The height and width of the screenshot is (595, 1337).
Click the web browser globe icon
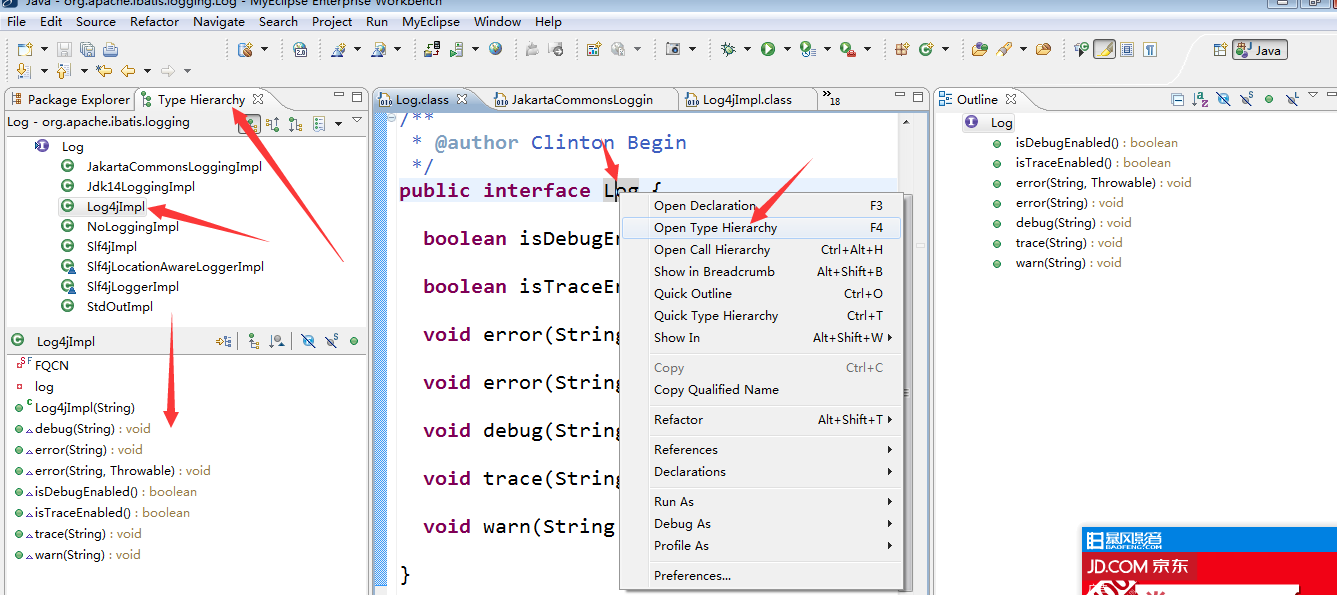point(494,48)
